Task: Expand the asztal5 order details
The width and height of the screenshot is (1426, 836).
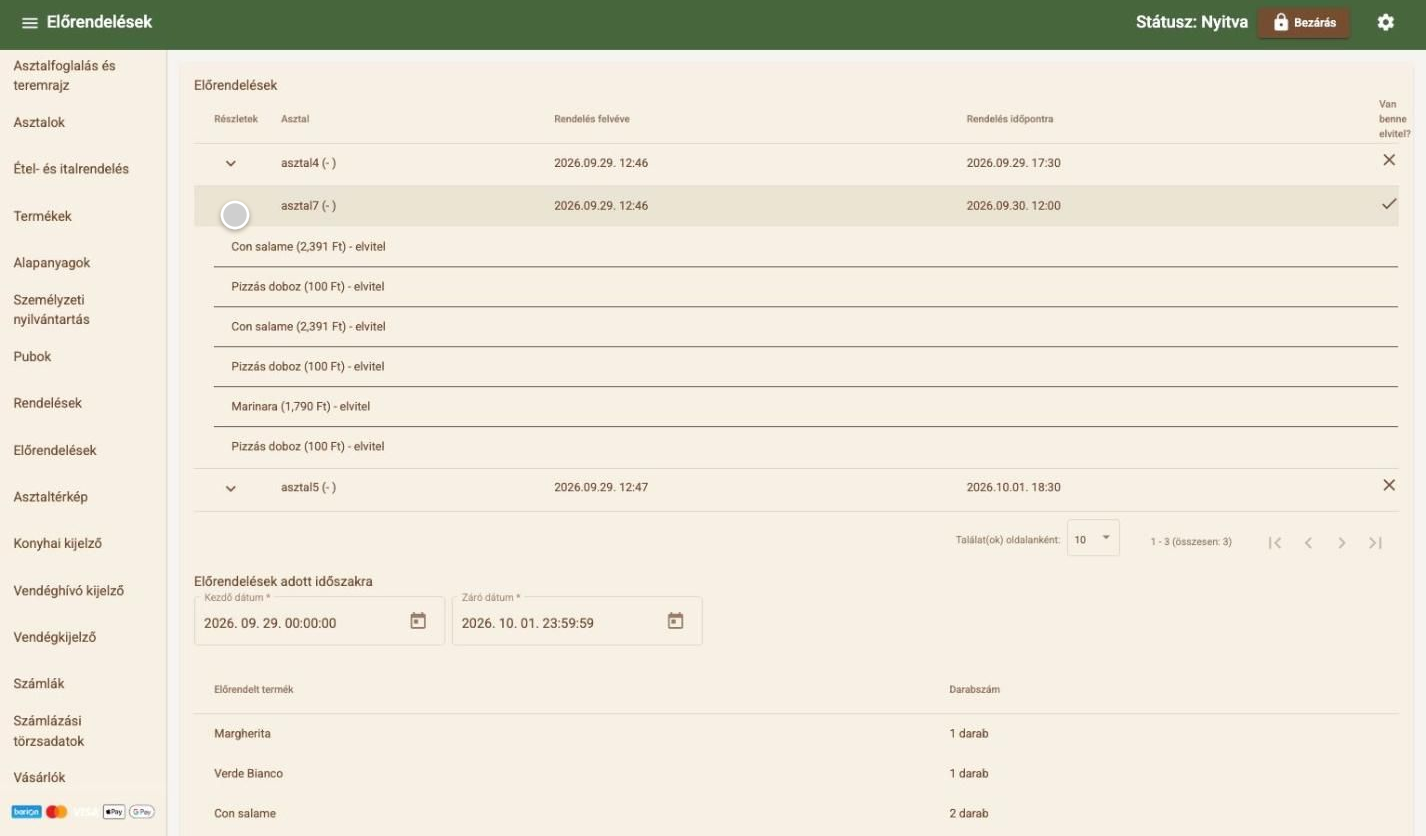Action: click(231, 489)
